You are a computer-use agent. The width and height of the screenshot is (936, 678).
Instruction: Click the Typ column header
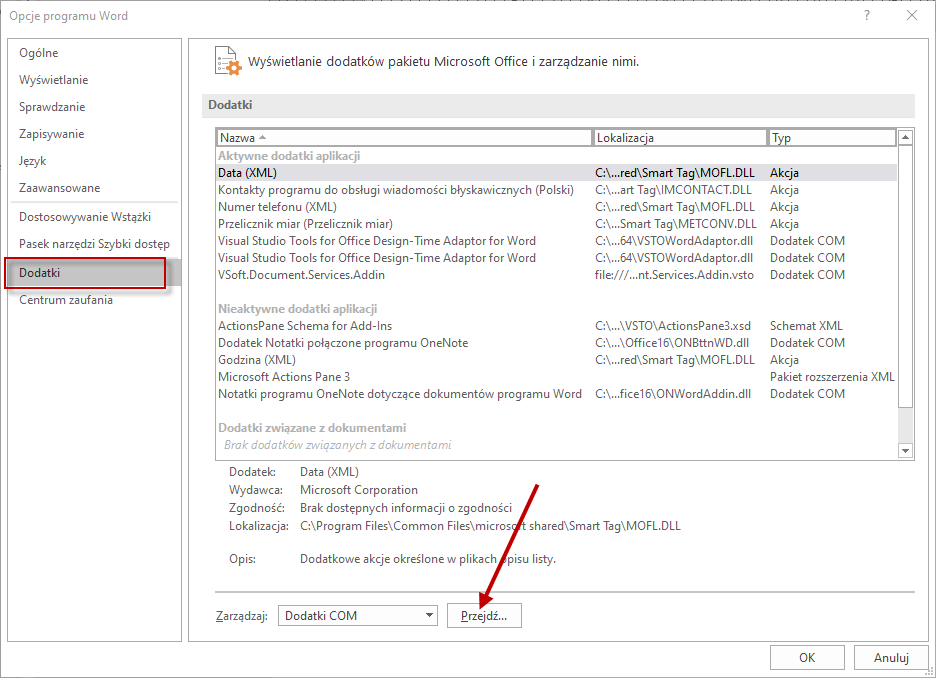[832, 138]
